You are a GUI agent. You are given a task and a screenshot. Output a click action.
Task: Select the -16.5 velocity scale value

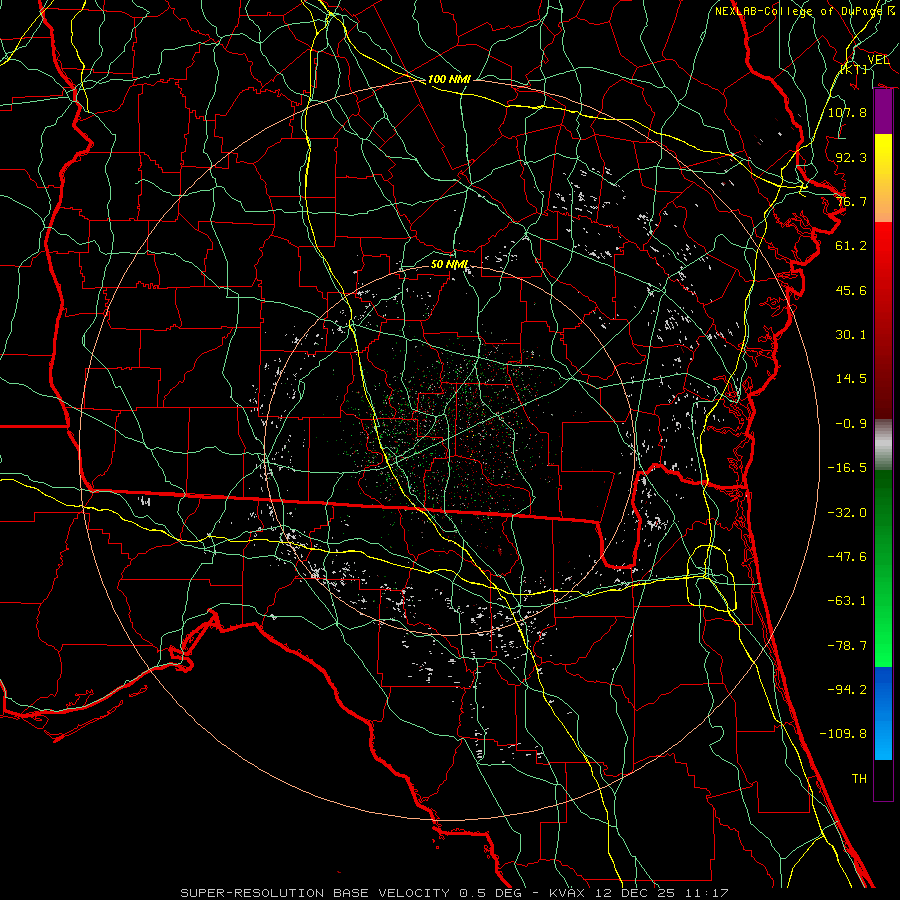click(847, 468)
